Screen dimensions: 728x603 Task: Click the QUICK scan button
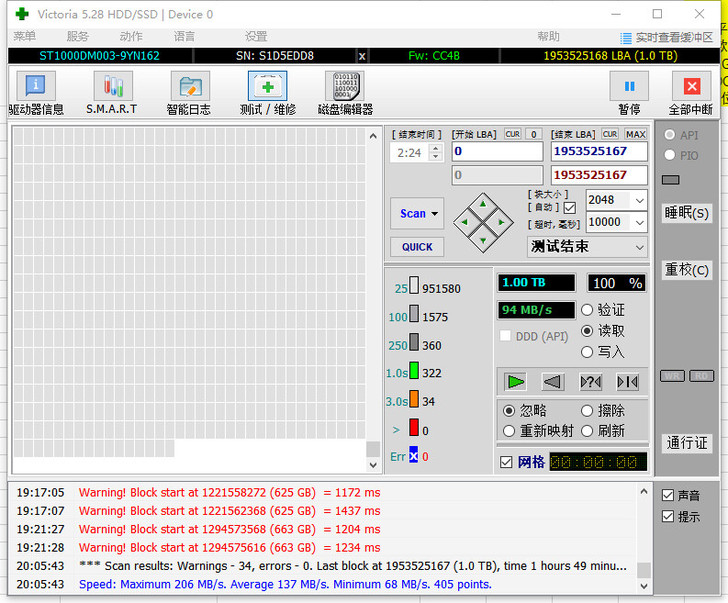417,247
